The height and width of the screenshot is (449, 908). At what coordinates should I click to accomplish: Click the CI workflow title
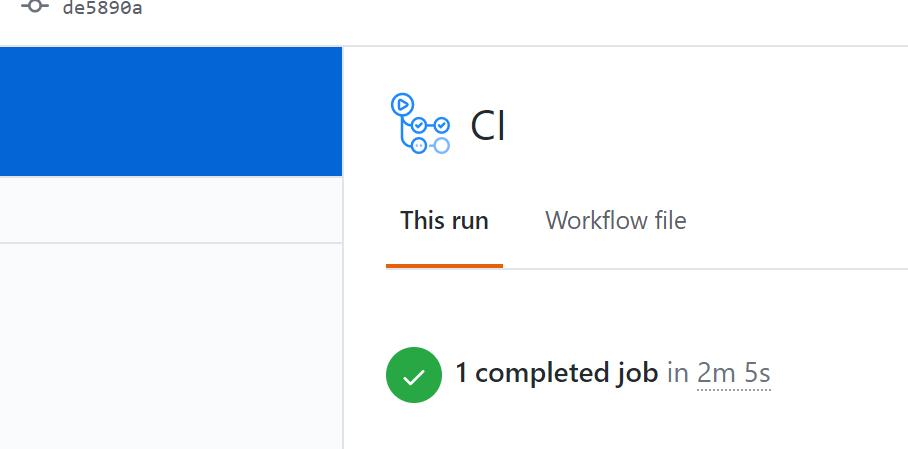(488, 125)
